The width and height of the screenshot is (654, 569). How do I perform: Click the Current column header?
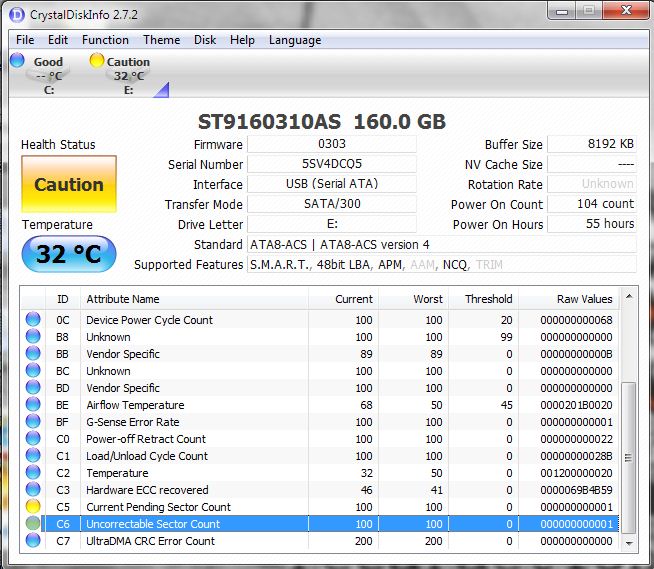tap(343, 299)
